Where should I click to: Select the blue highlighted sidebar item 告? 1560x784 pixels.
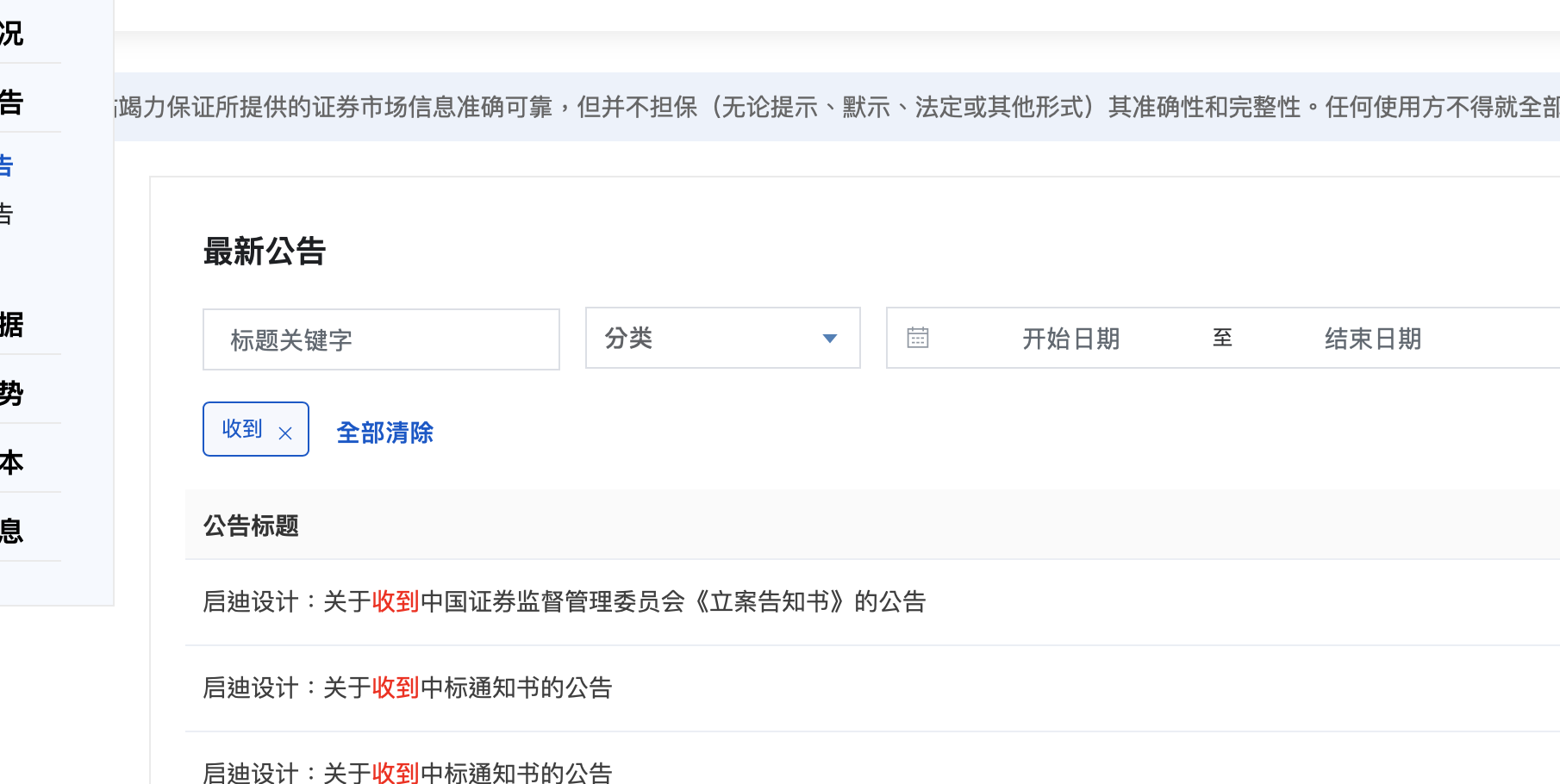coord(7,165)
